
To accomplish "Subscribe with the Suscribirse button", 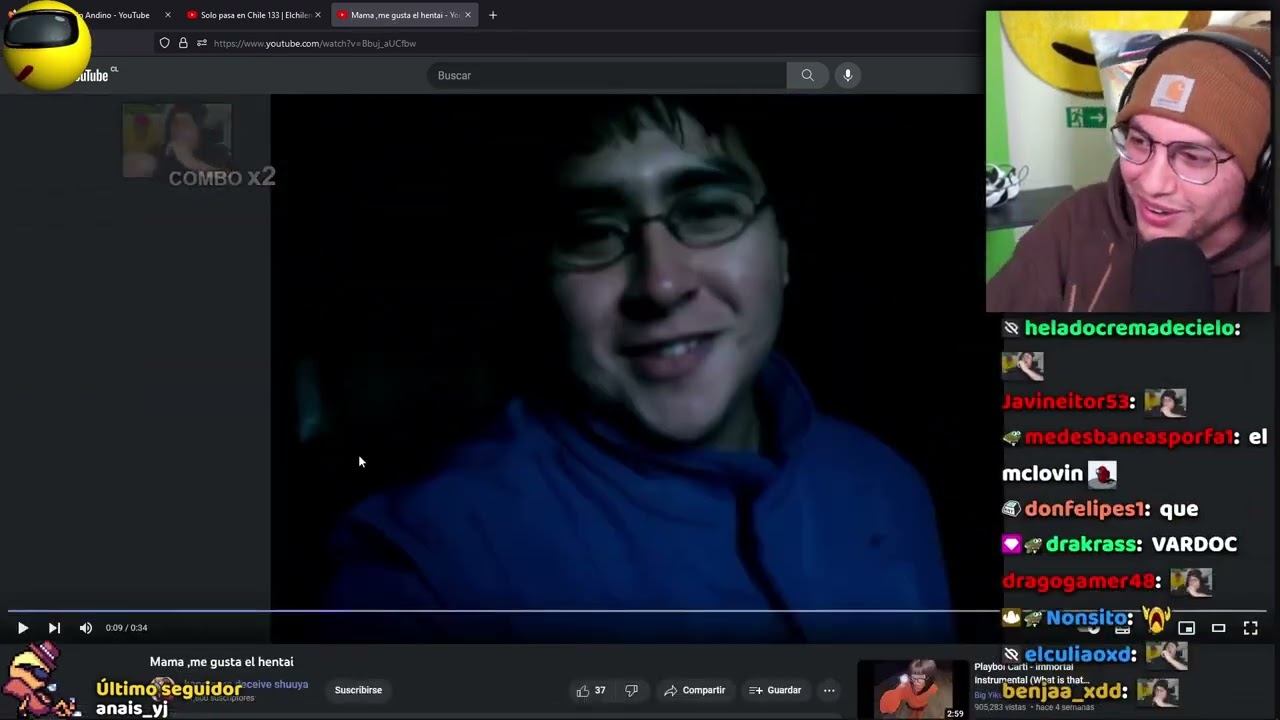I will [358, 690].
